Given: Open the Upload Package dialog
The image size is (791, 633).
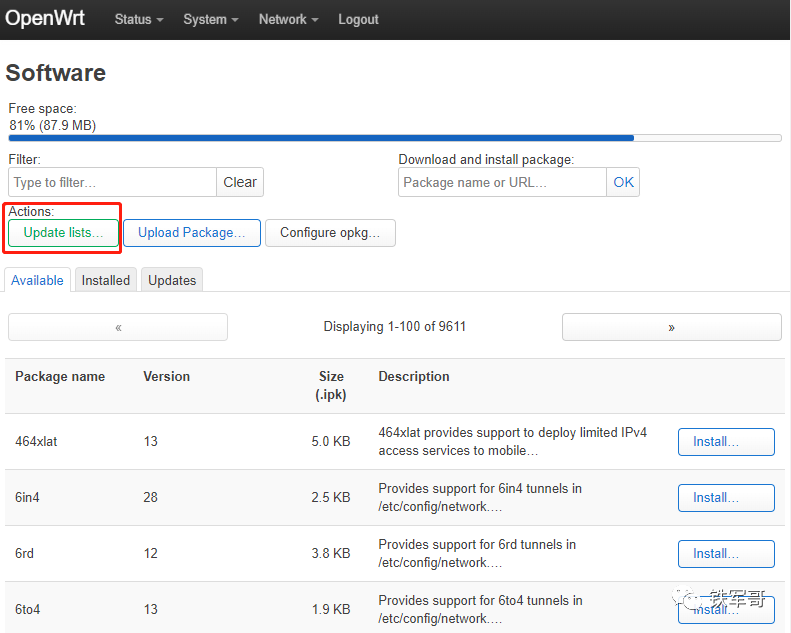Looking at the screenshot, I should pyautogui.click(x=192, y=233).
